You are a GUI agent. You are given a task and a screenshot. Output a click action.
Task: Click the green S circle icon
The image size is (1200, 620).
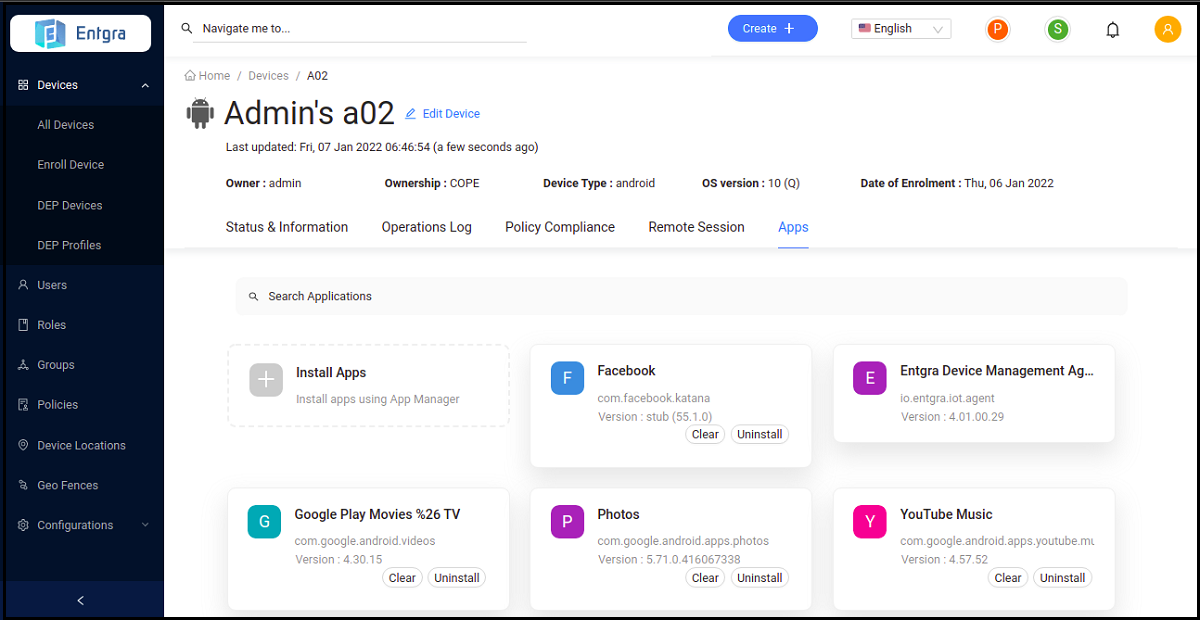click(1057, 30)
